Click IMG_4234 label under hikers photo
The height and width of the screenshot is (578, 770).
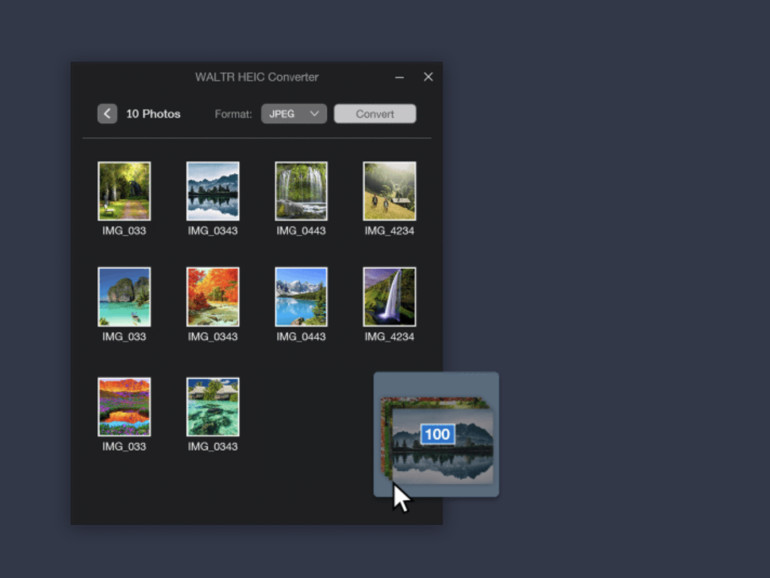pos(389,231)
